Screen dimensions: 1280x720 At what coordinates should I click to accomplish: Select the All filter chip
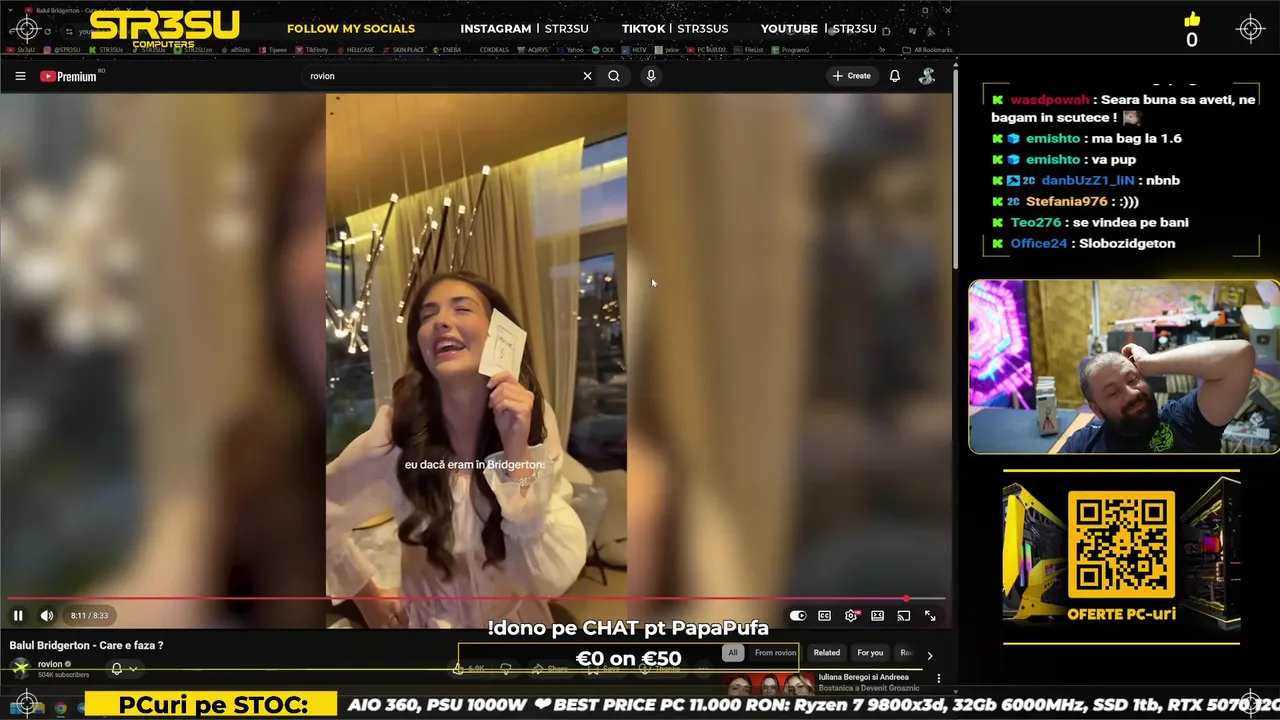(x=733, y=653)
